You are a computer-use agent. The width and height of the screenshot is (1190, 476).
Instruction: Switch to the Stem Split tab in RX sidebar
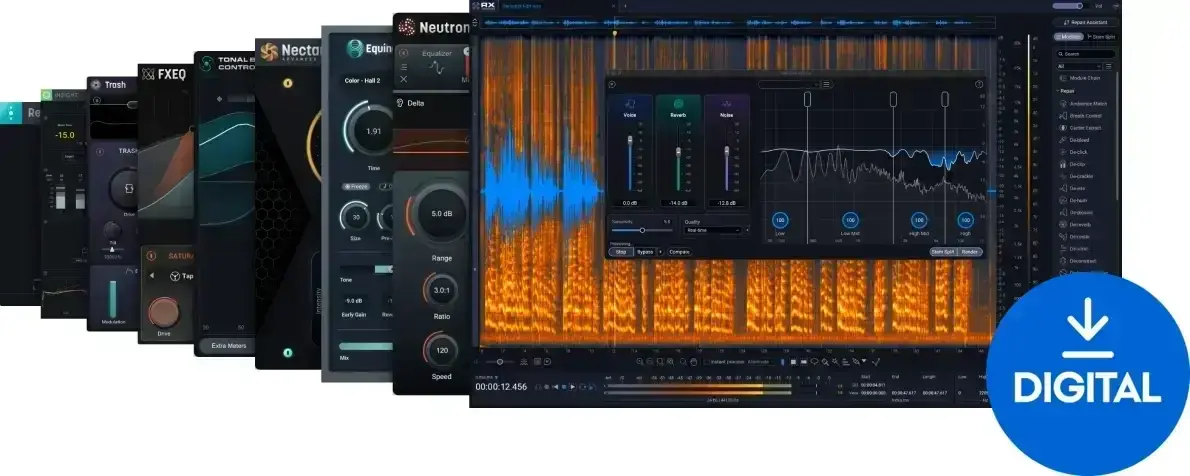[x=1103, y=37]
